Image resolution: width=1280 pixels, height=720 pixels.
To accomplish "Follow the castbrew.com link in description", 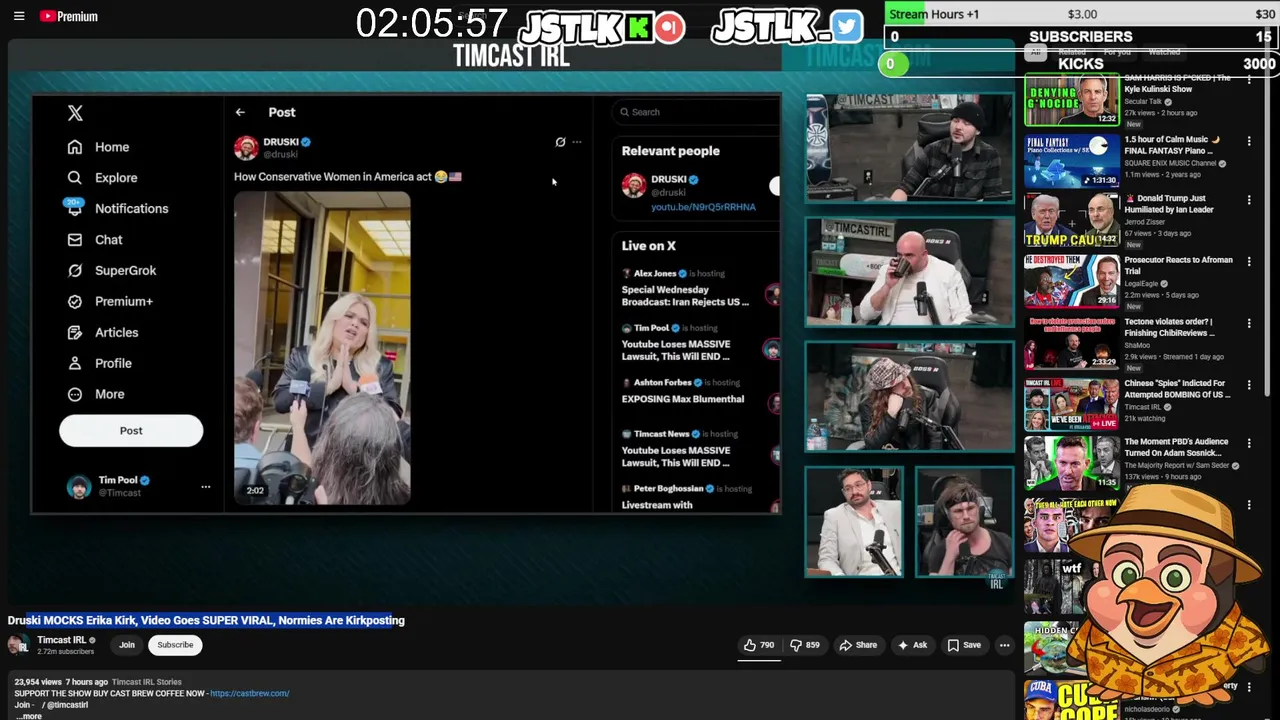I will click(249, 693).
